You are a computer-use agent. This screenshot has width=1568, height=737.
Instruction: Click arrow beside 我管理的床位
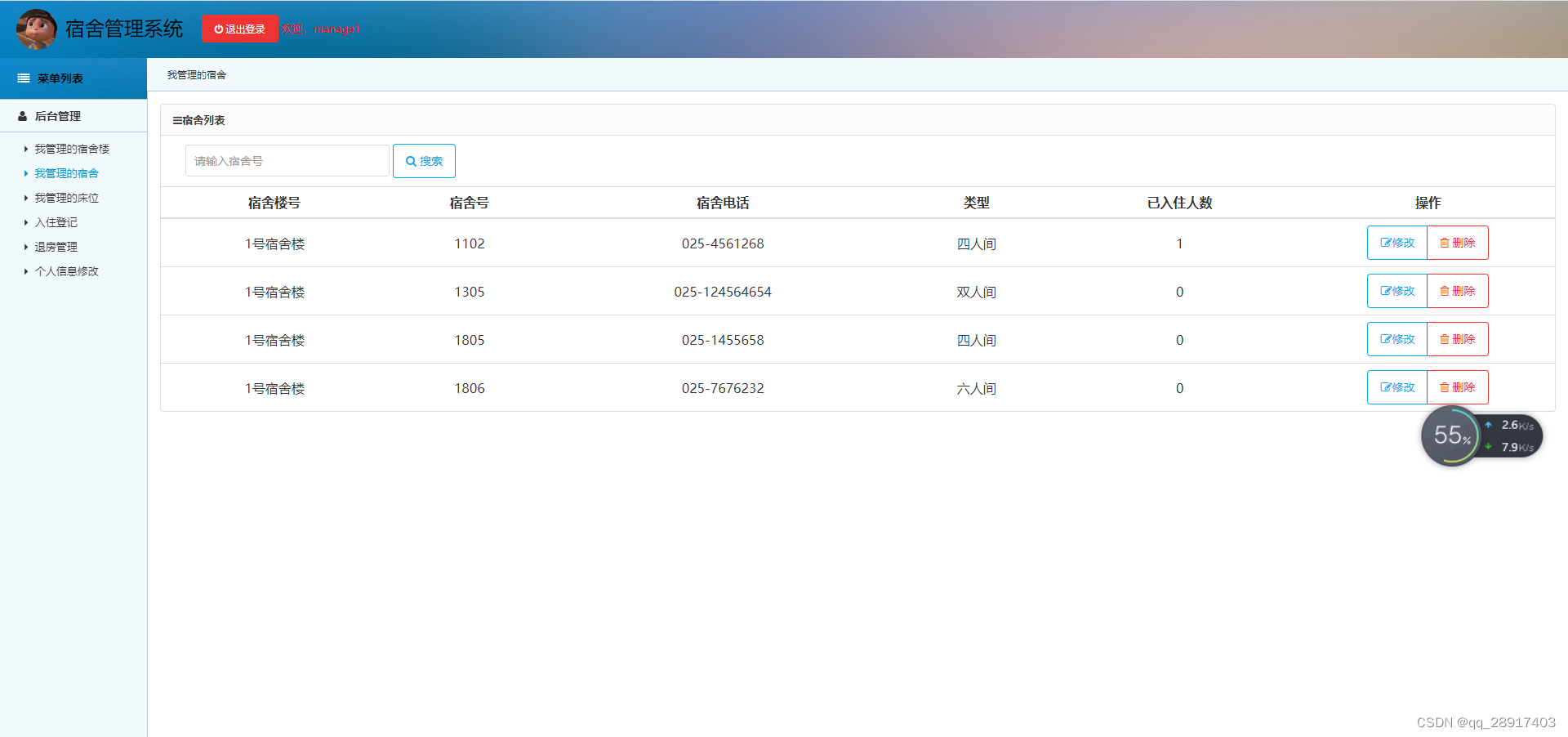point(26,198)
